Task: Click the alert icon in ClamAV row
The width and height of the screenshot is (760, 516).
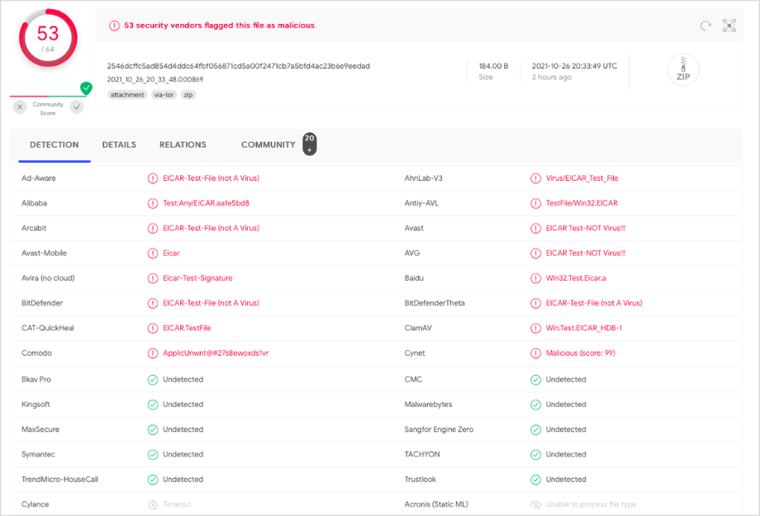Action: click(536, 328)
